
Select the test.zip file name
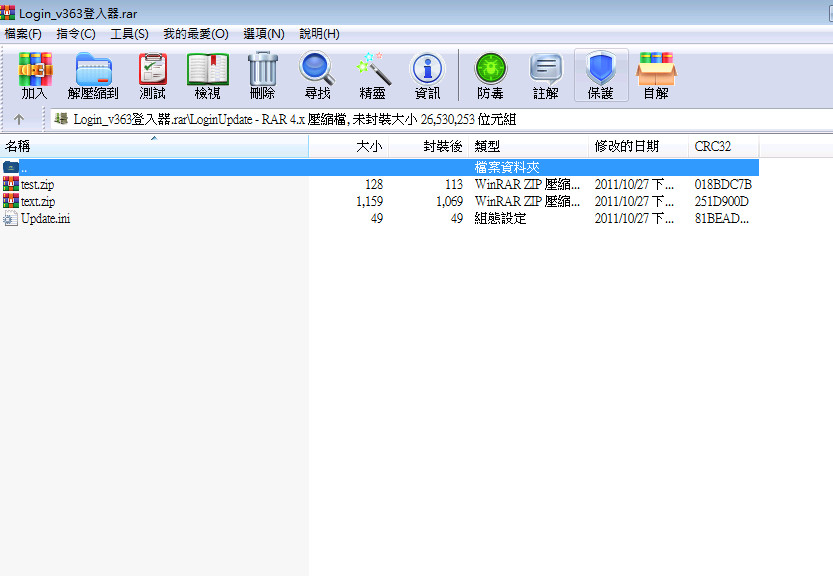(x=37, y=184)
